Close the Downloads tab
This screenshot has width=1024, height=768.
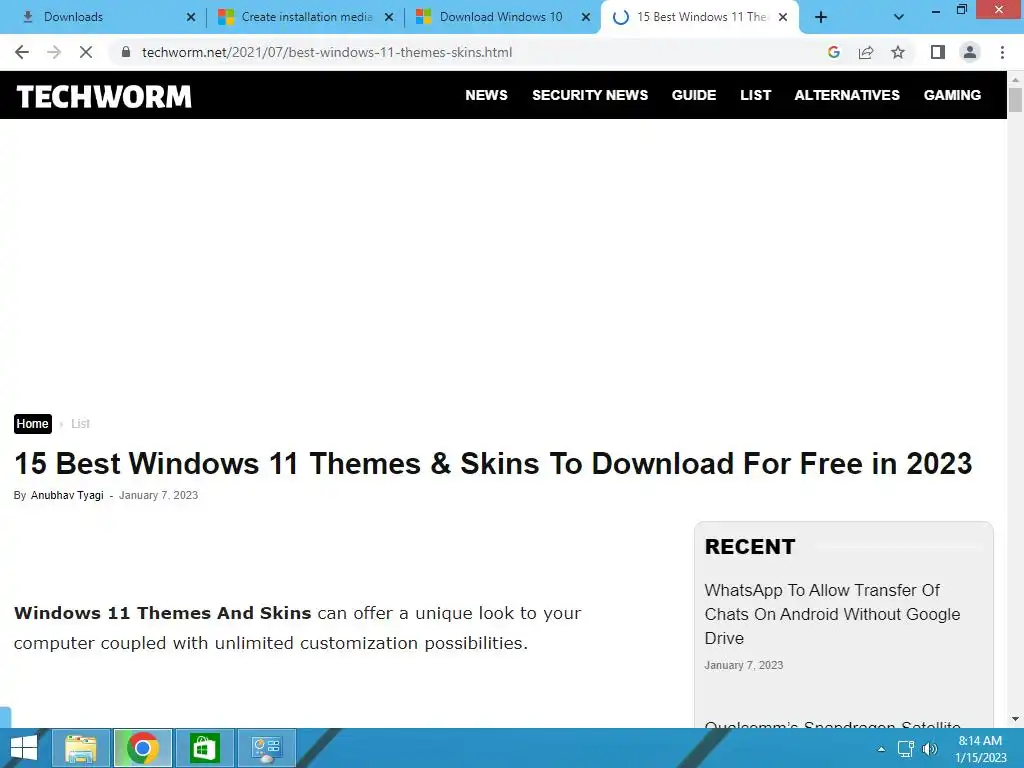pyautogui.click(x=191, y=17)
